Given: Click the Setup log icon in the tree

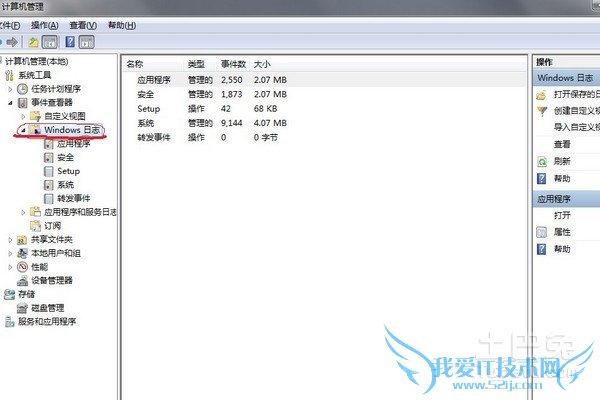Looking at the screenshot, I should (49, 171).
